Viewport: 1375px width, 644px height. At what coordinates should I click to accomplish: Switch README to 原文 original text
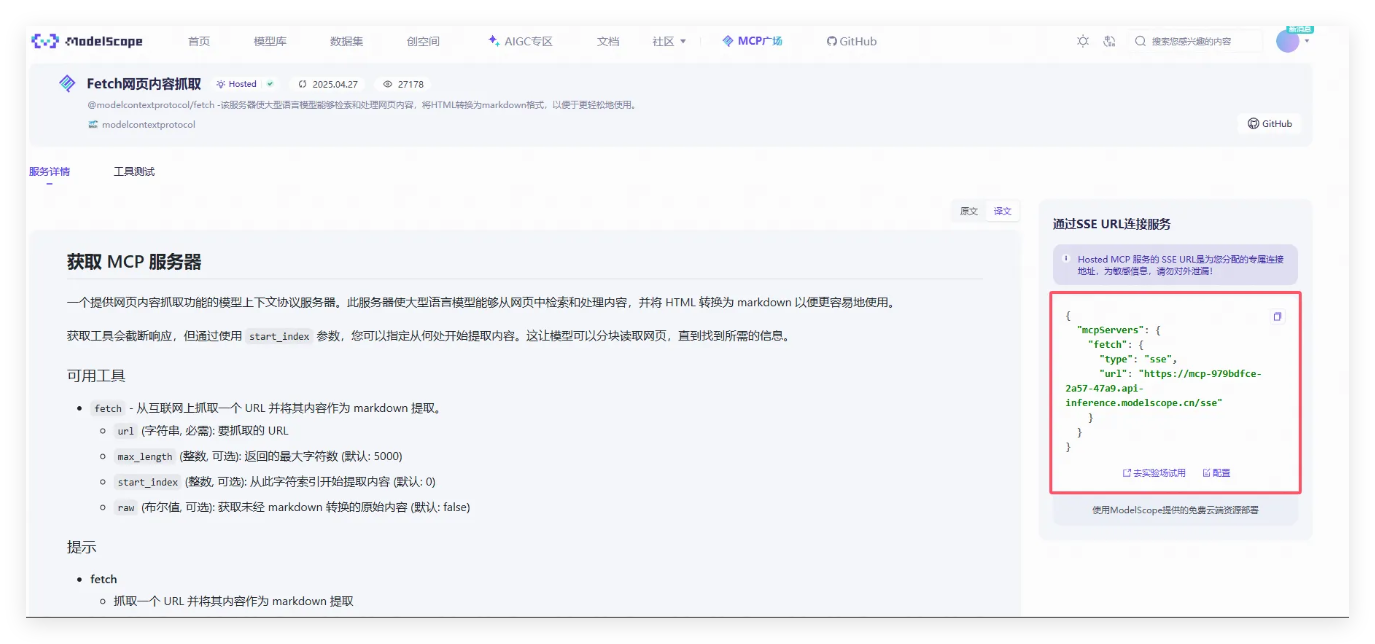[x=969, y=211]
